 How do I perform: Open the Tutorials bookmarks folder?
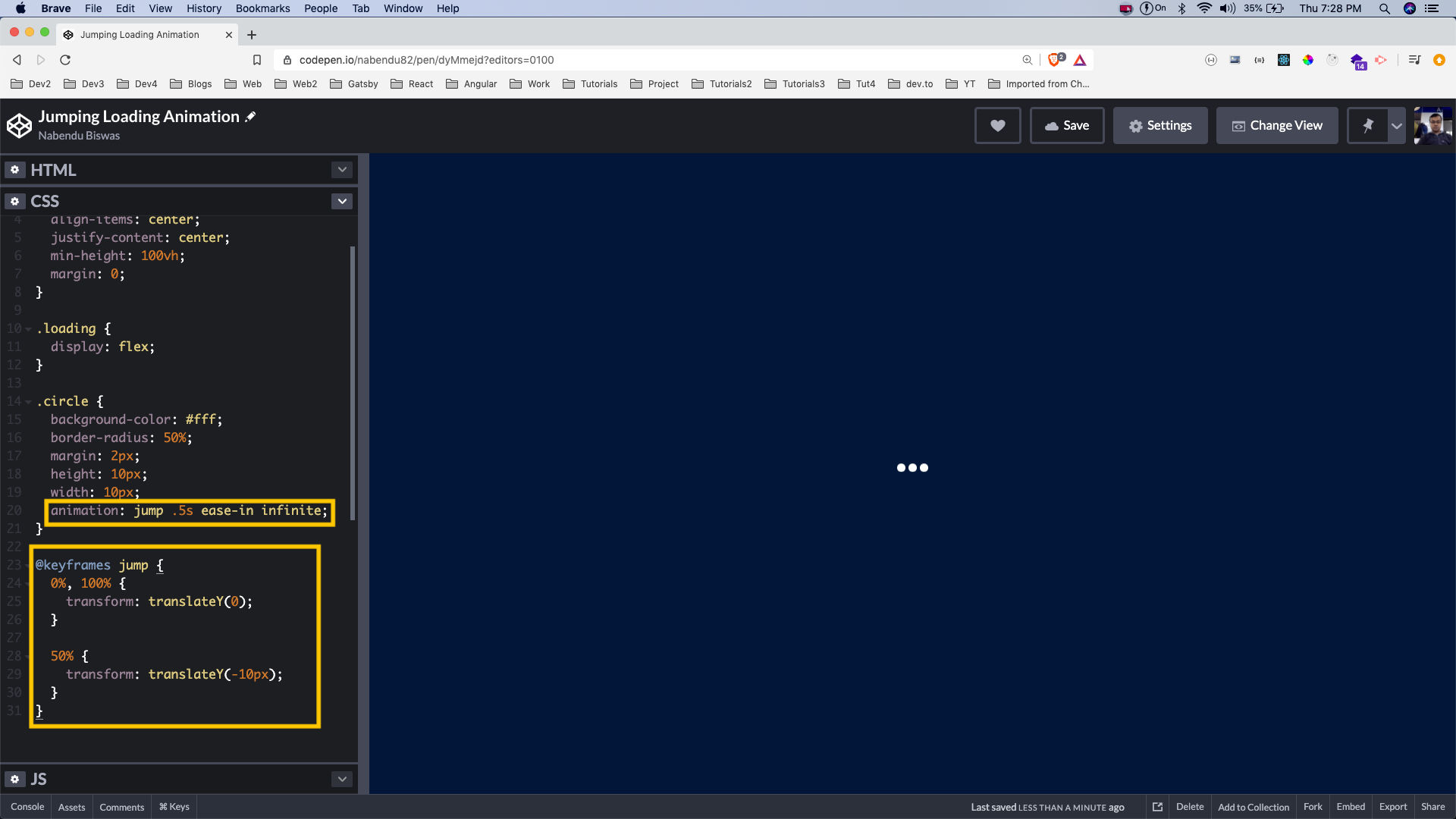pyautogui.click(x=589, y=84)
